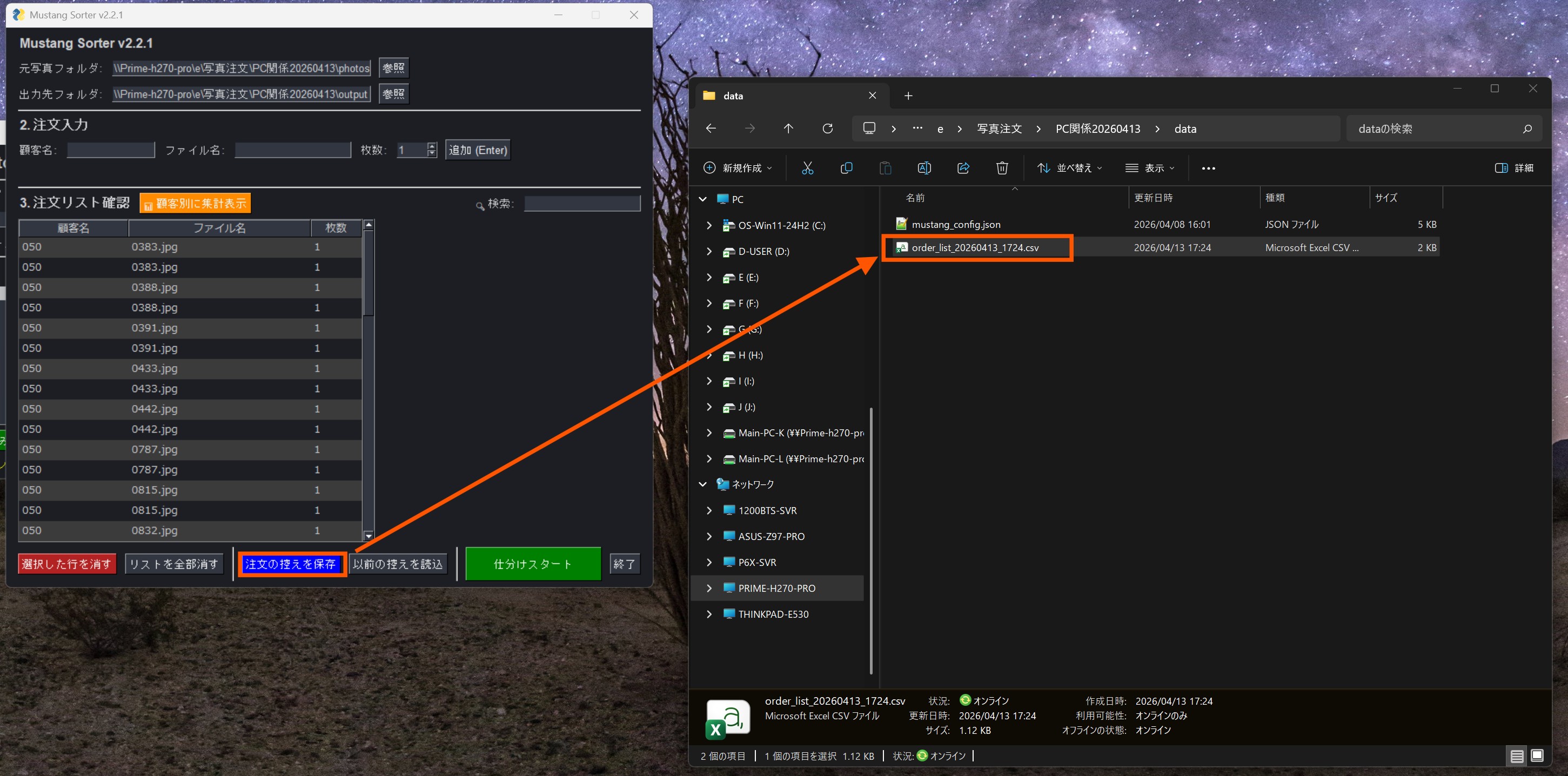Go forward with the Explorer forward arrow
This screenshot has width=1568, height=776.
coord(750,129)
